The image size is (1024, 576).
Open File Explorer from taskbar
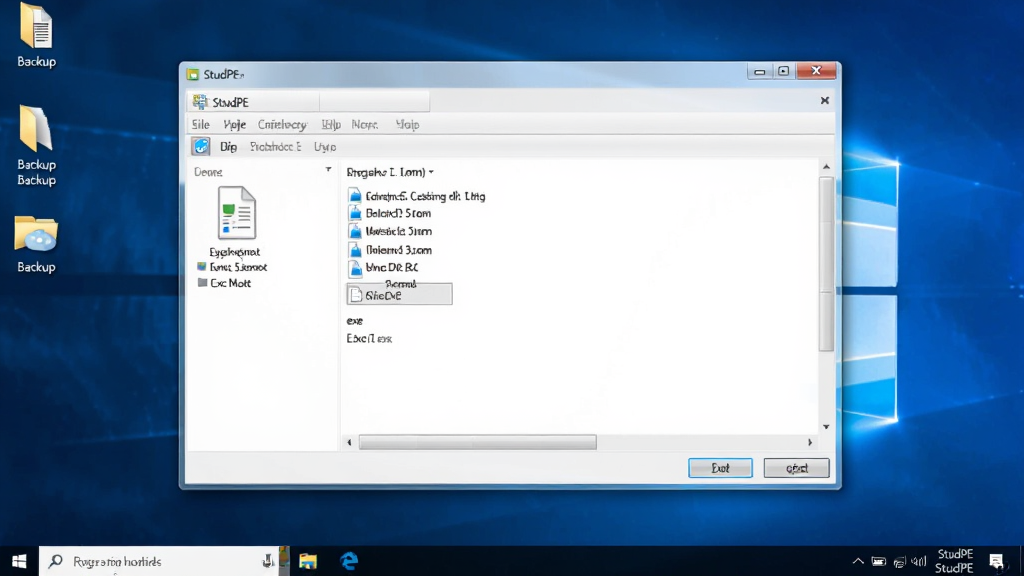308,561
